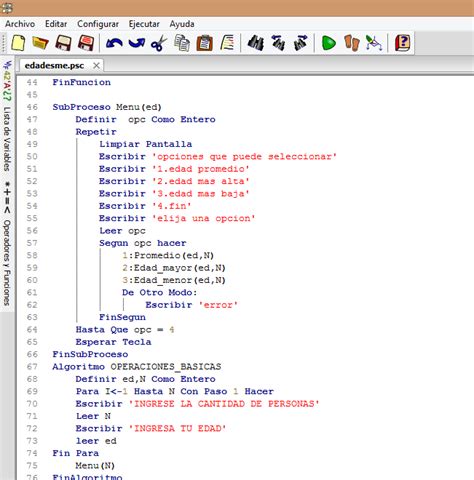Save the file with the floppy disk icon
The height and width of the screenshot is (480, 474).
coord(63,43)
